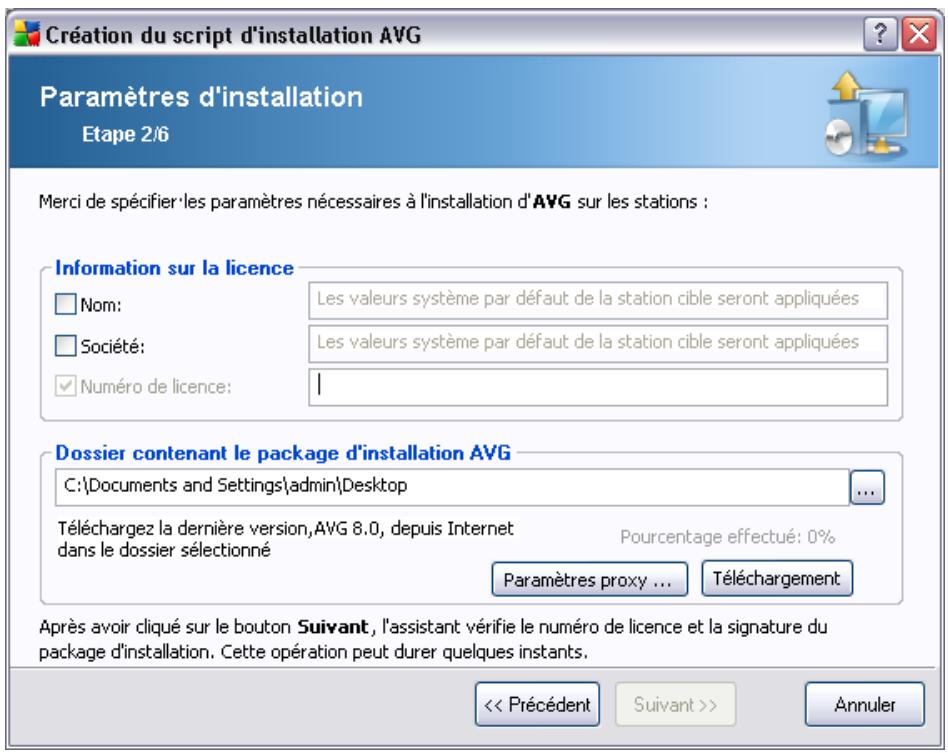
Task: Click the Nom input field
Action: click(x=598, y=300)
